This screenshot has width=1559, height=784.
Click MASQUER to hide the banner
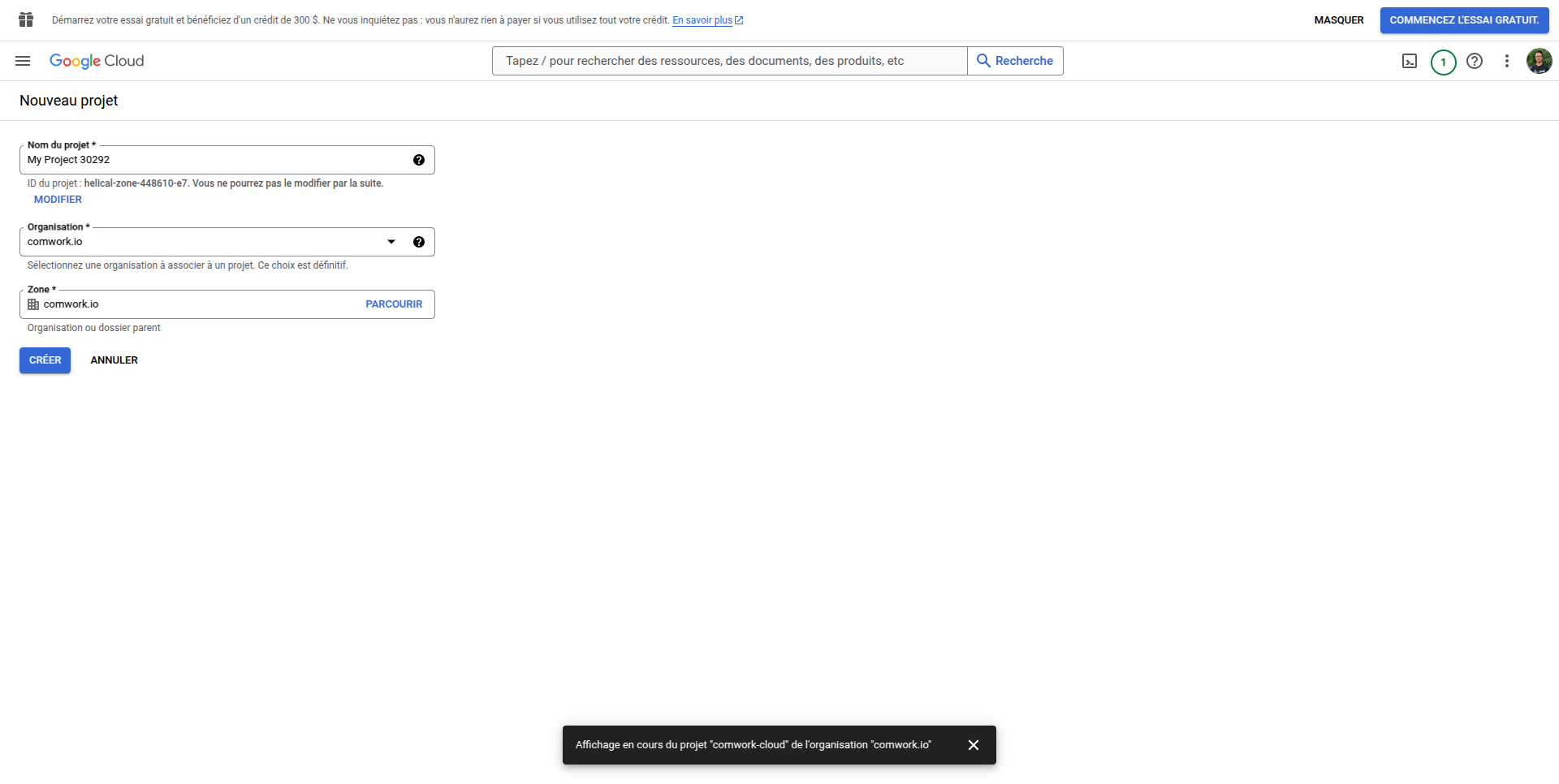click(x=1339, y=20)
